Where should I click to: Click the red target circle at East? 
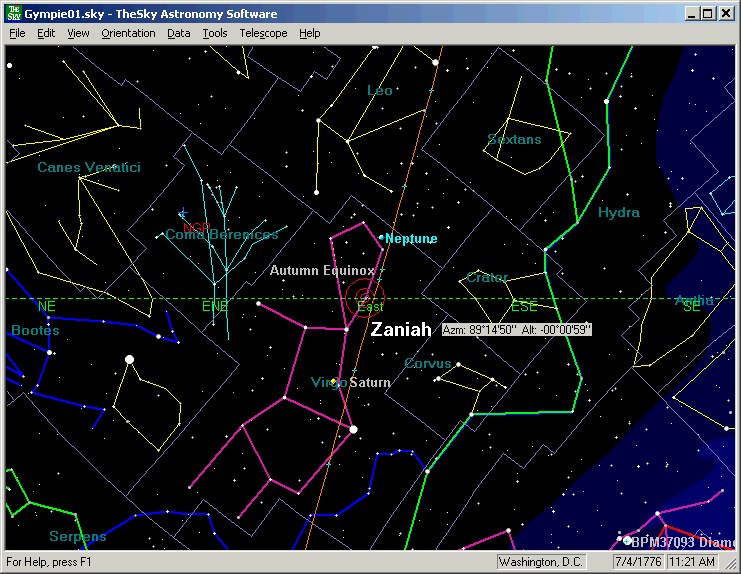pos(365,298)
